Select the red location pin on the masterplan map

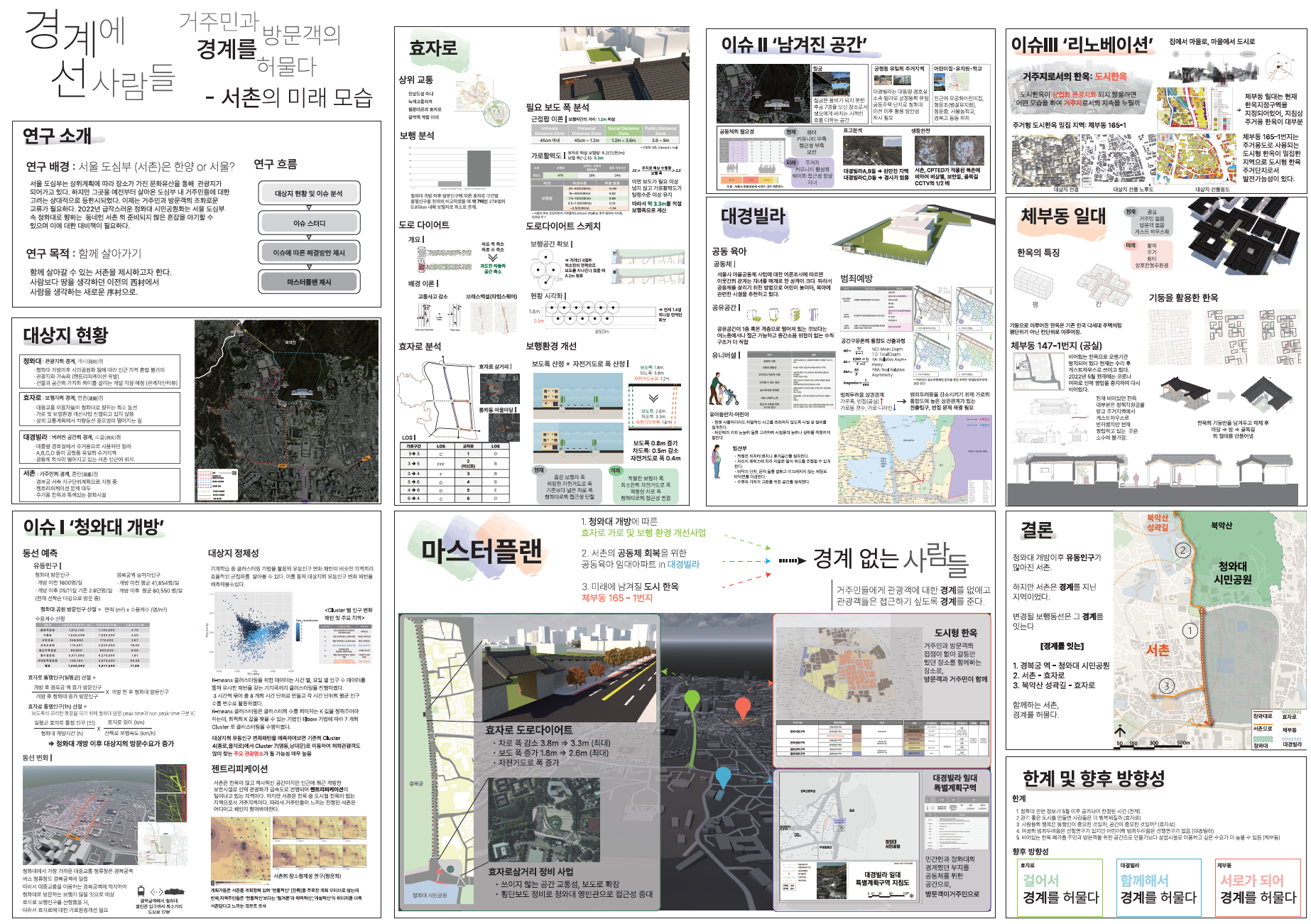[x=743, y=706]
